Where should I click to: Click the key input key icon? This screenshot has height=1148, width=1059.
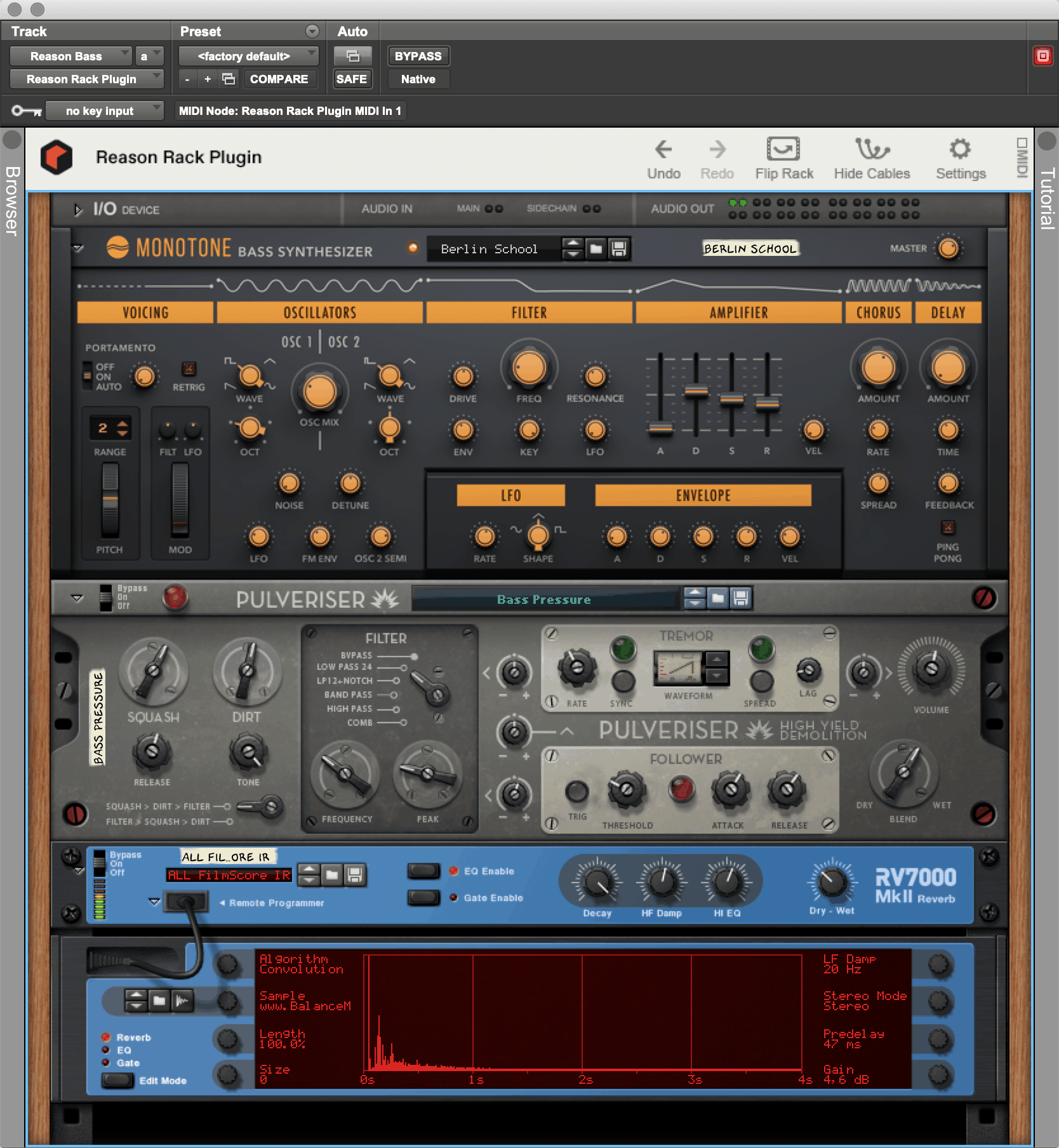27,111
